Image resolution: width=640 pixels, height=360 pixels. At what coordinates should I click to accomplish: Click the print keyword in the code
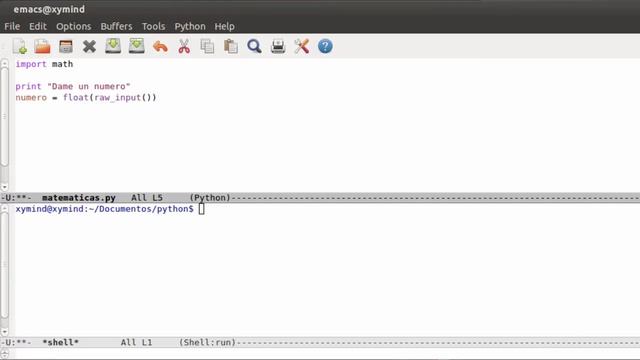tap(28, 87)
